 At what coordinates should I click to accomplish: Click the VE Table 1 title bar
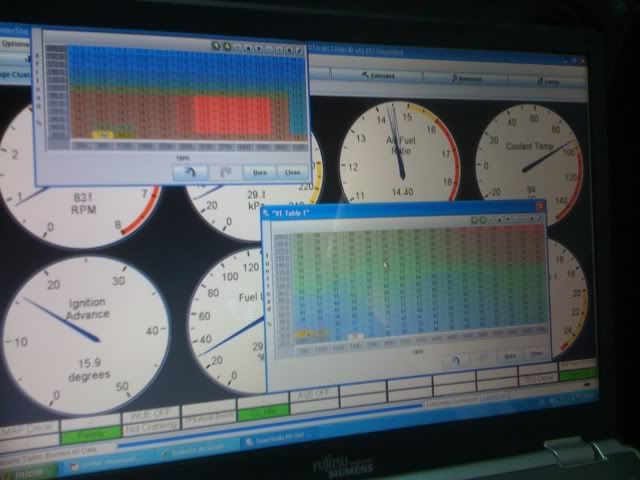[403, 208]
